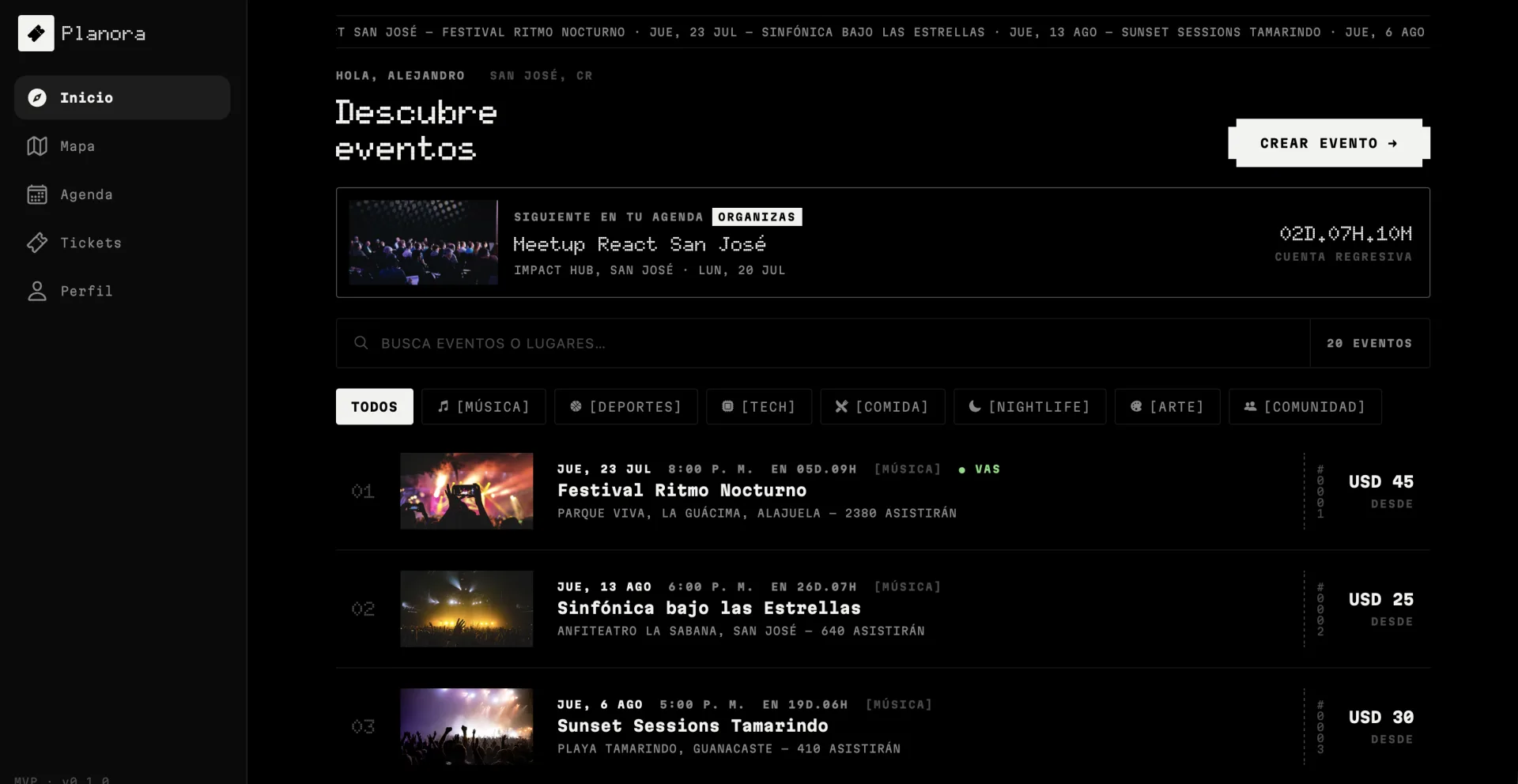Viewport: 1518px width, 784px height.
Task: Open Meetup React San José thumbnail
Action: tap(424, 243)
